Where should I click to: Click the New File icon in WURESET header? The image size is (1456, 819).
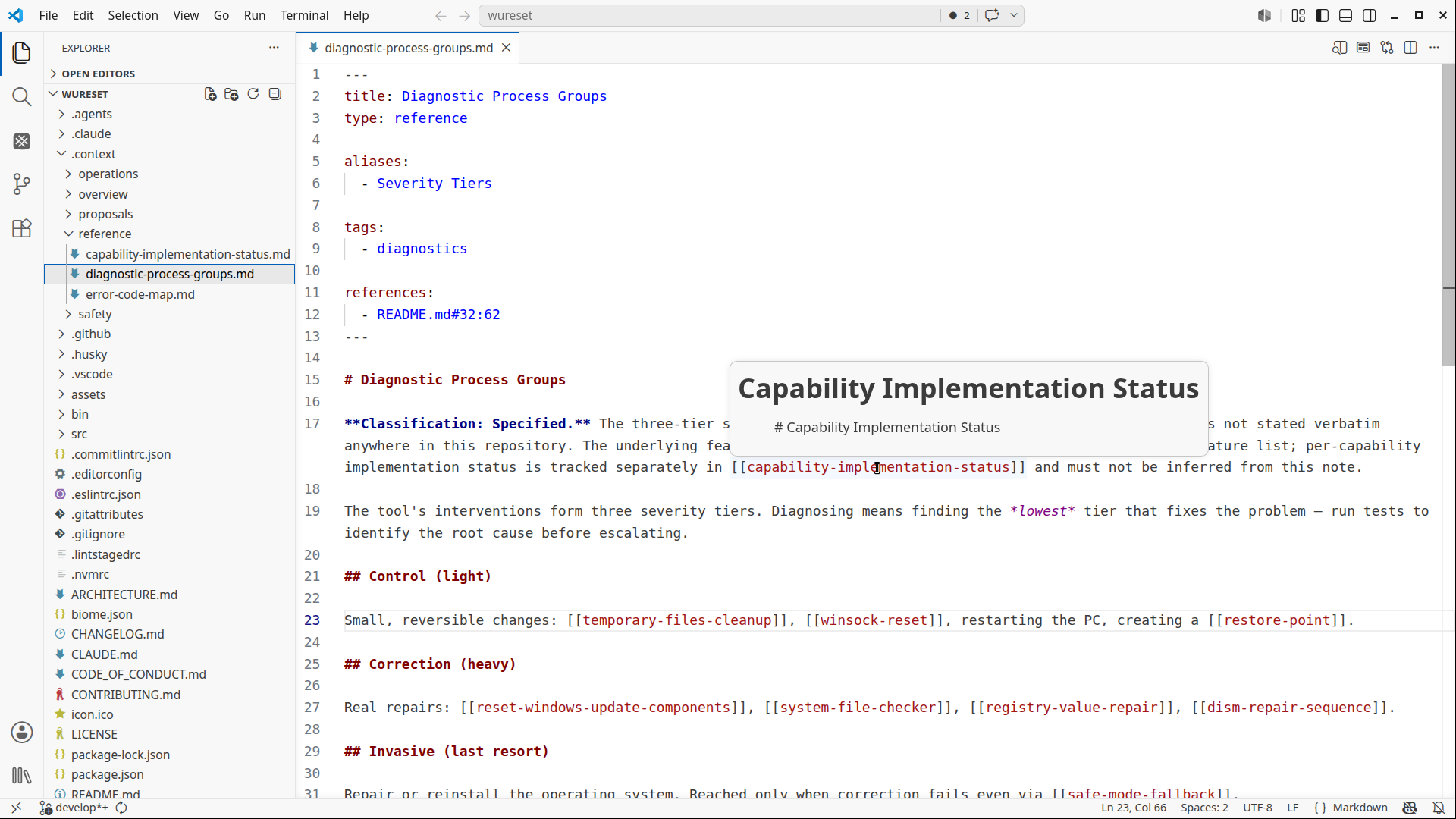[x=210, y=94]
